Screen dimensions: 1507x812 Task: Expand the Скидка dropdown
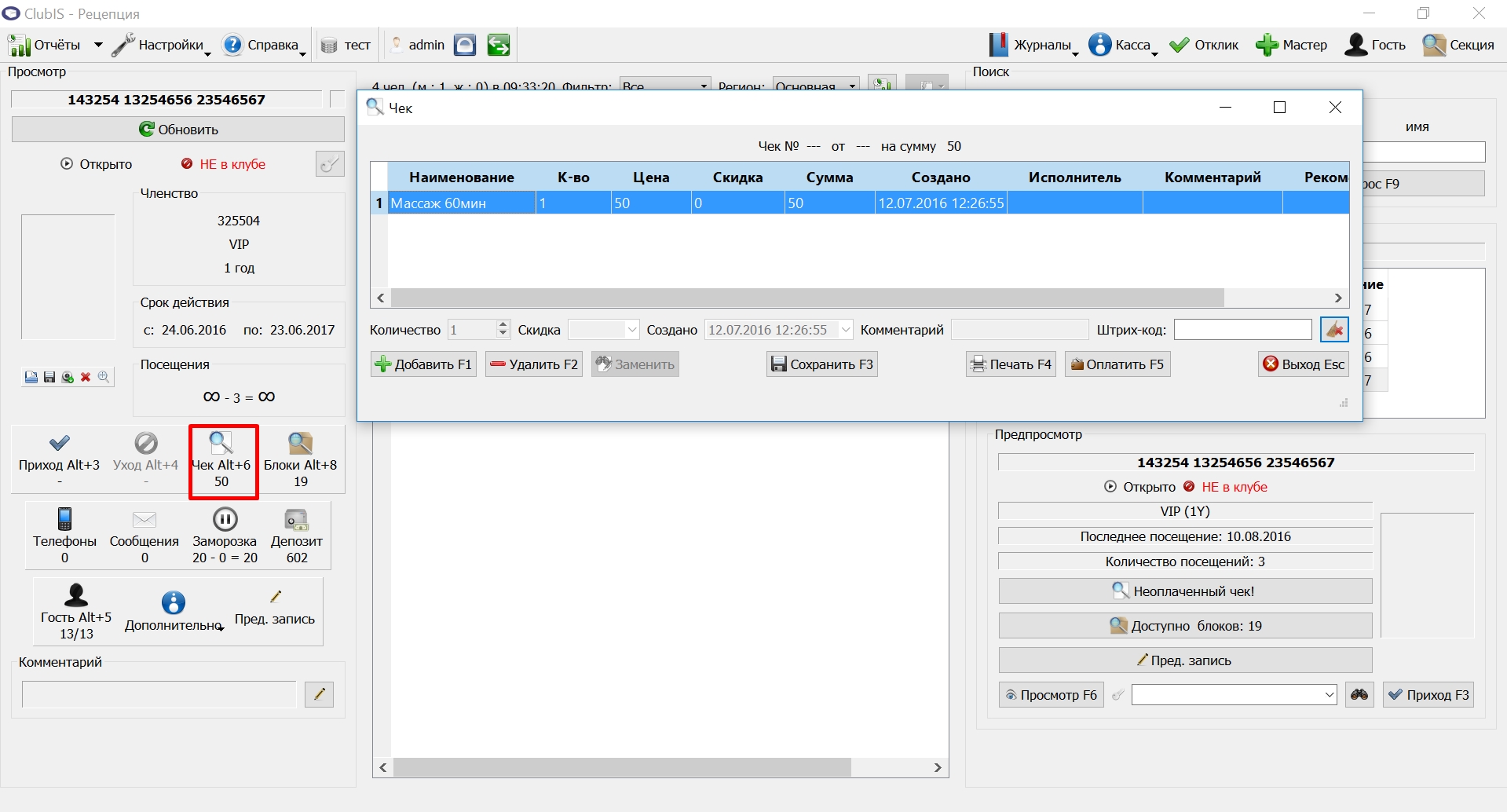(x=632, y=330)
